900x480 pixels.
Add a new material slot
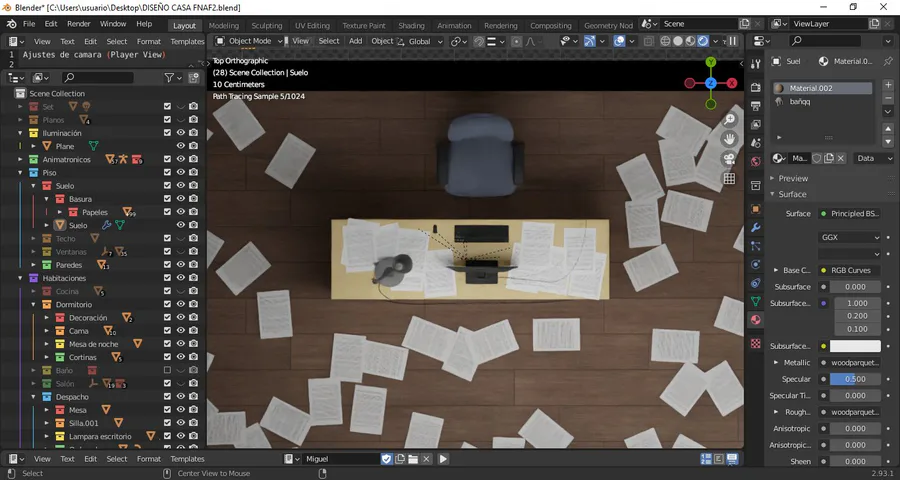pos(888,85)
